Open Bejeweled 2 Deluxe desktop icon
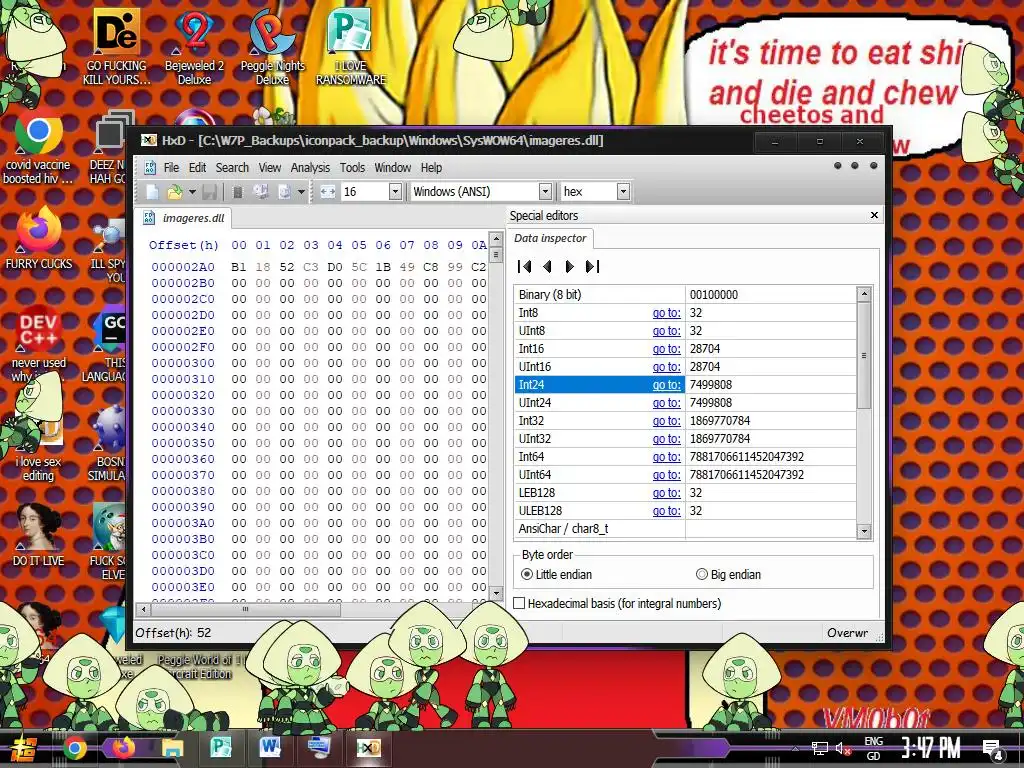Screen dimensions: 1024x768 click(194, 46)
